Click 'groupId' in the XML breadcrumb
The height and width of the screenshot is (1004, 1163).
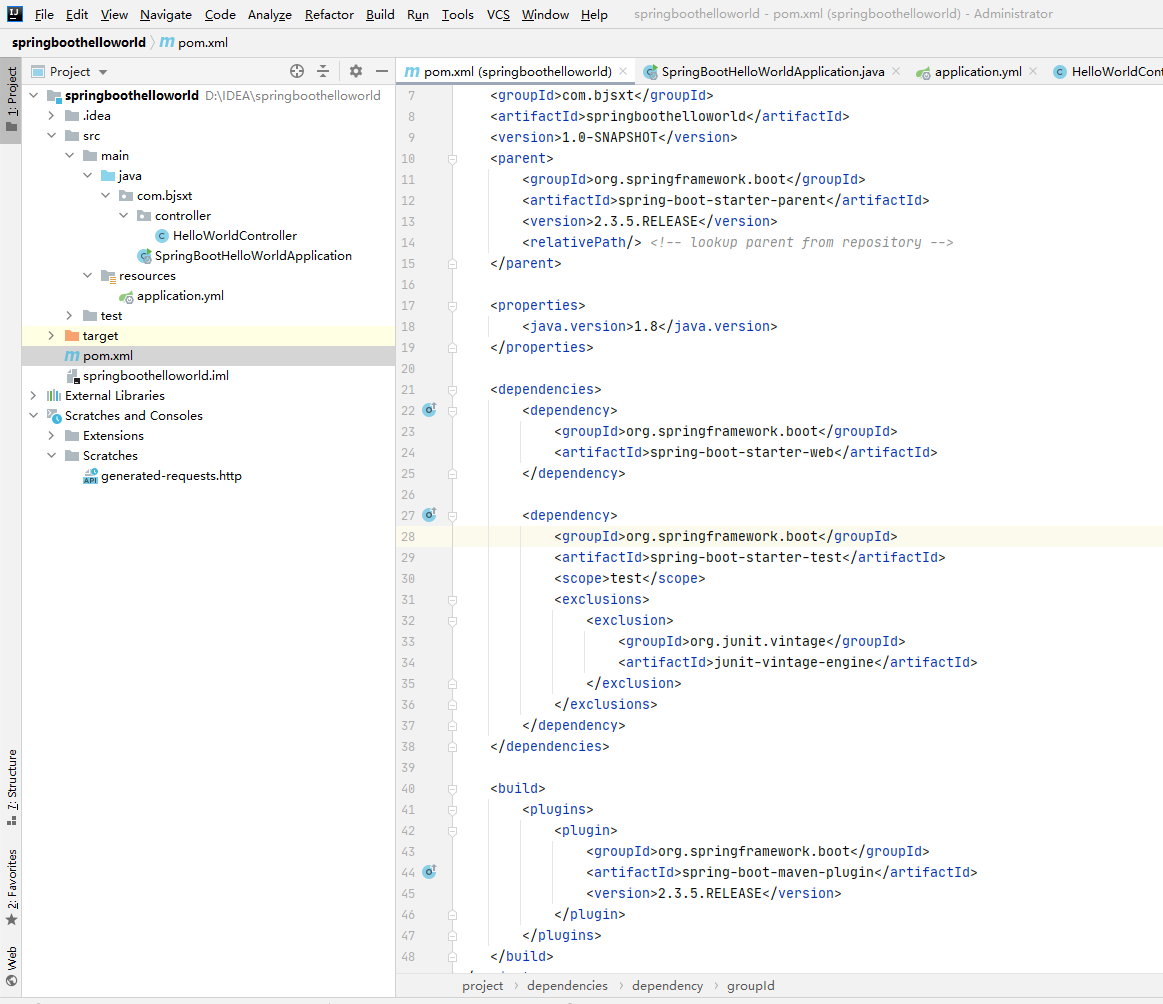750,985
